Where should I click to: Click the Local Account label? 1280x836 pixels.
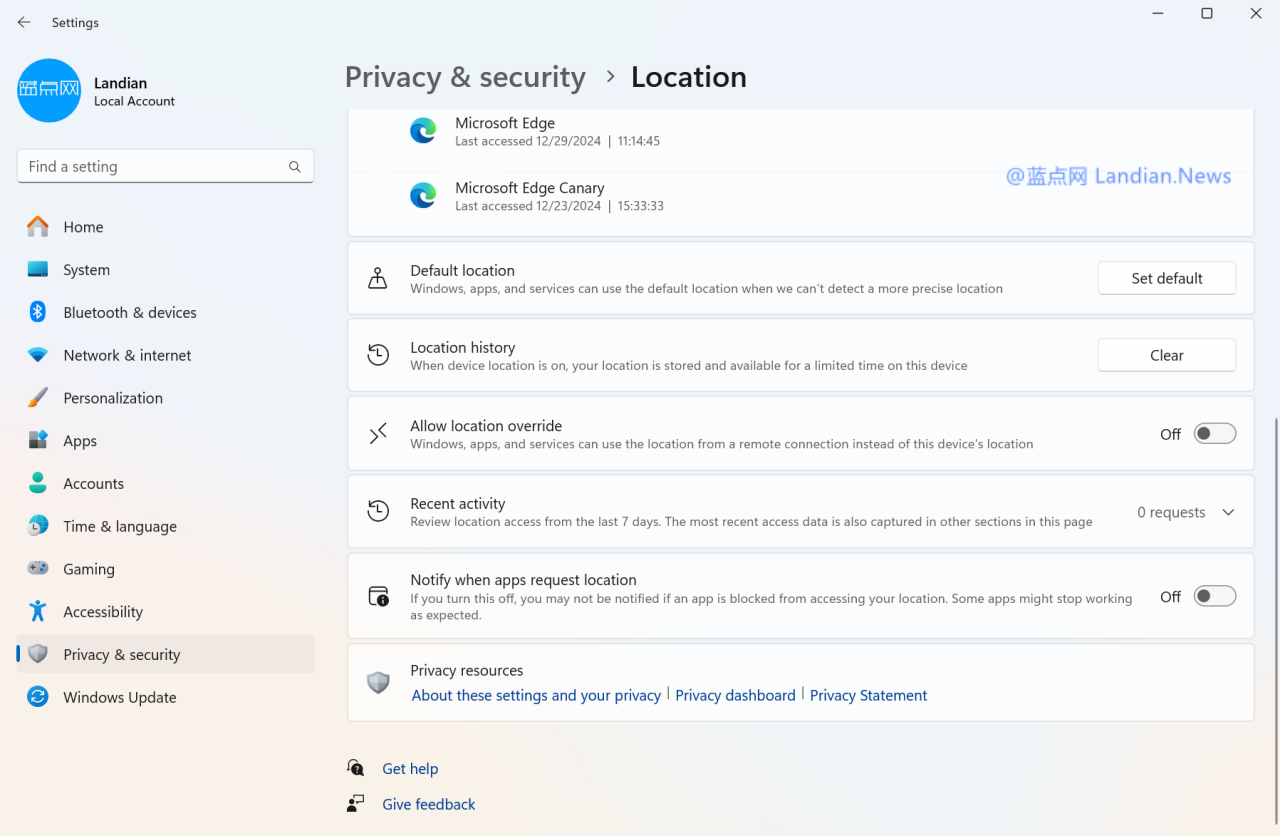click(134, 101)
